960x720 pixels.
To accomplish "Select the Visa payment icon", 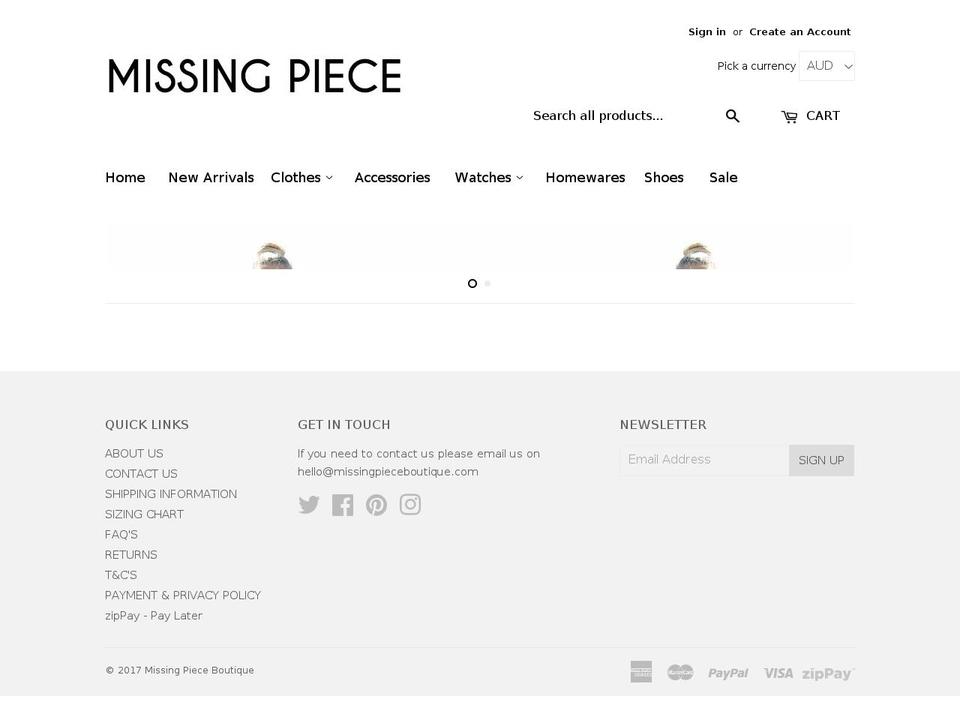I will 778,672.
